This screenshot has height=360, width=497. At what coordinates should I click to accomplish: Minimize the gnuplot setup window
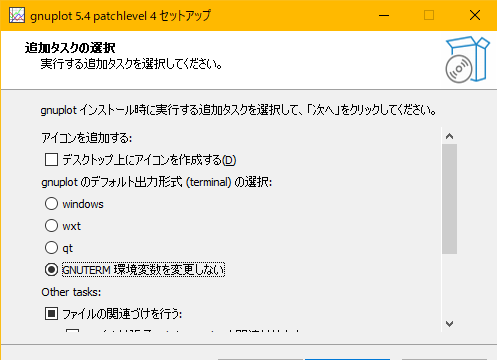point(384,15)
